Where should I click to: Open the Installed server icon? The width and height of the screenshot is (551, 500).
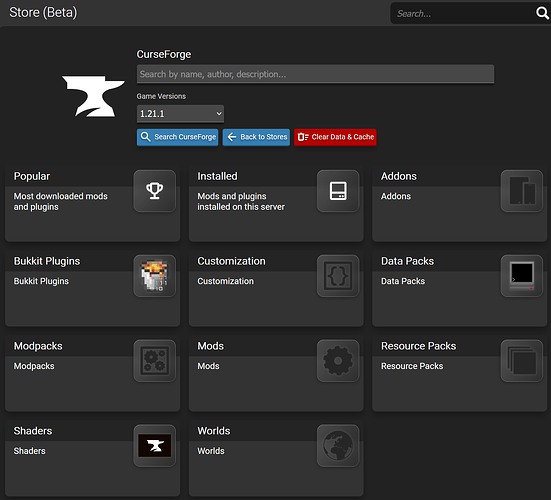[x=338, y=191]
